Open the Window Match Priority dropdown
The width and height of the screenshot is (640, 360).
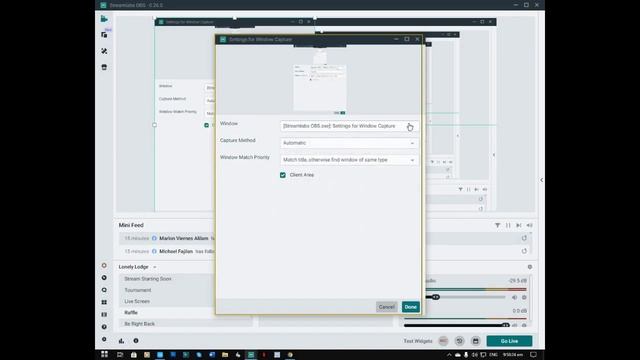(x=349, y=160)
